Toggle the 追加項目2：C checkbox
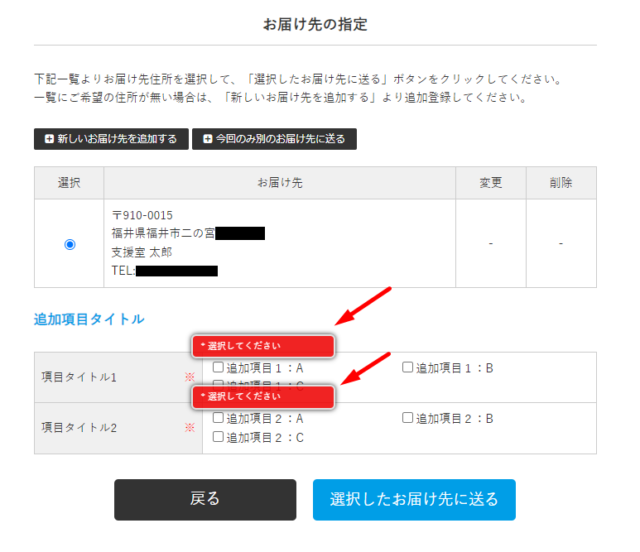The width and height of the screenshot is (640, 552). (218, 437)
